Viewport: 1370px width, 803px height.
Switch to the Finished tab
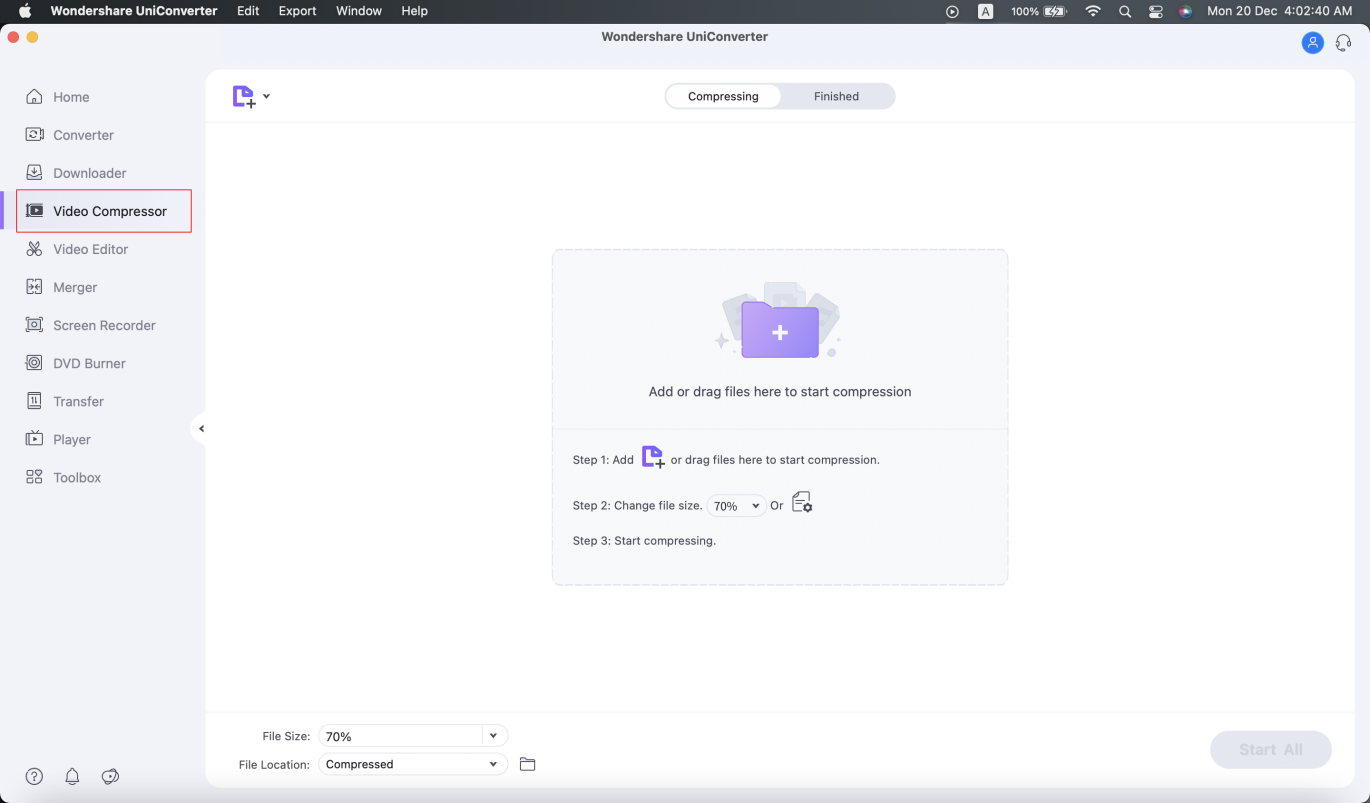coord(836,96)
